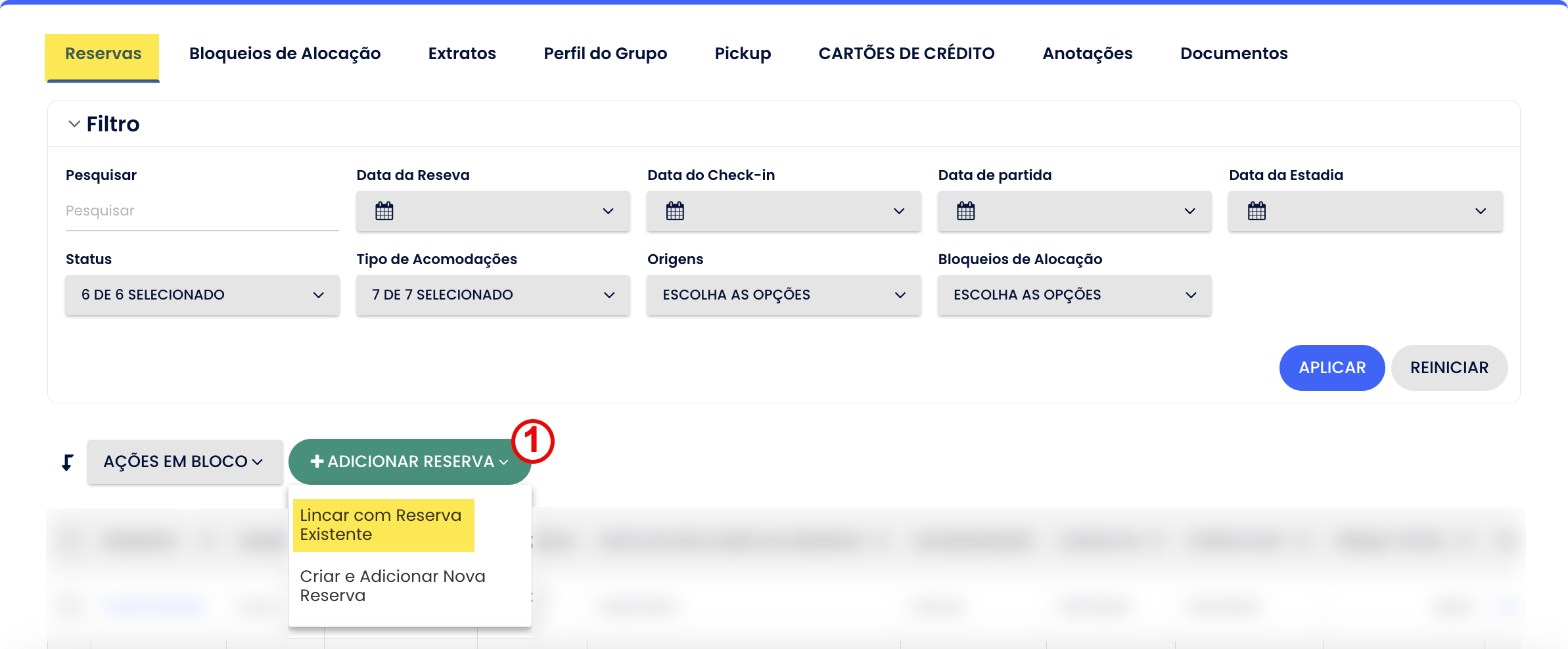This screenshot has height=649, width=1568.
Task: Click the plus icon on Adicionar Reserva
Action: pos(317,462)
